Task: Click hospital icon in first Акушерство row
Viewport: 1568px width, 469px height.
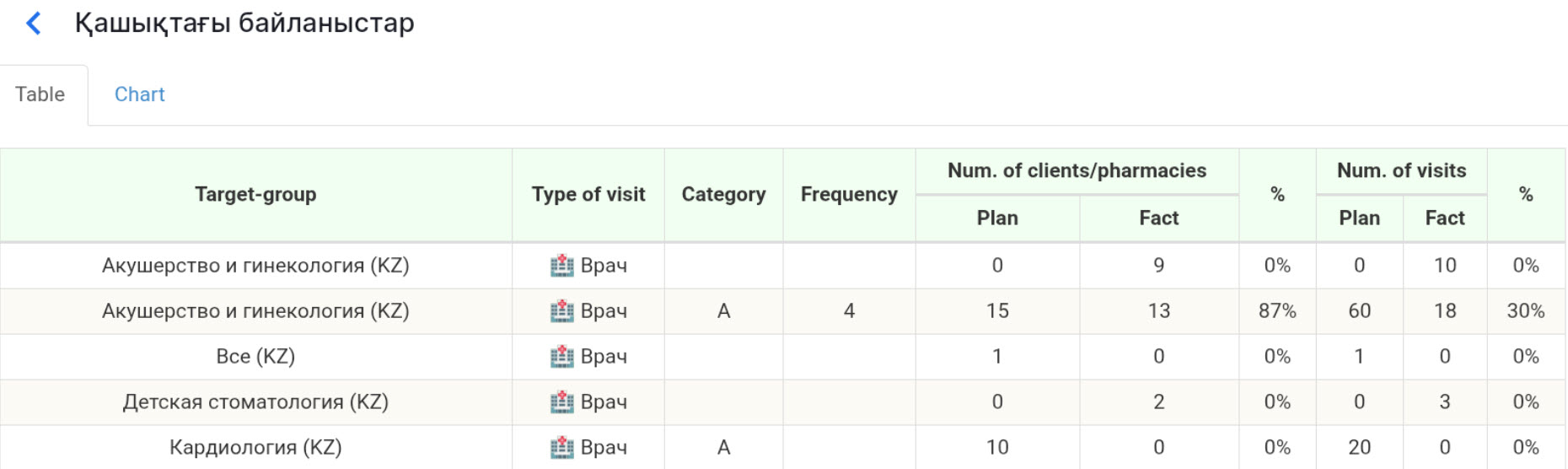Action: [x=561, y=266]
